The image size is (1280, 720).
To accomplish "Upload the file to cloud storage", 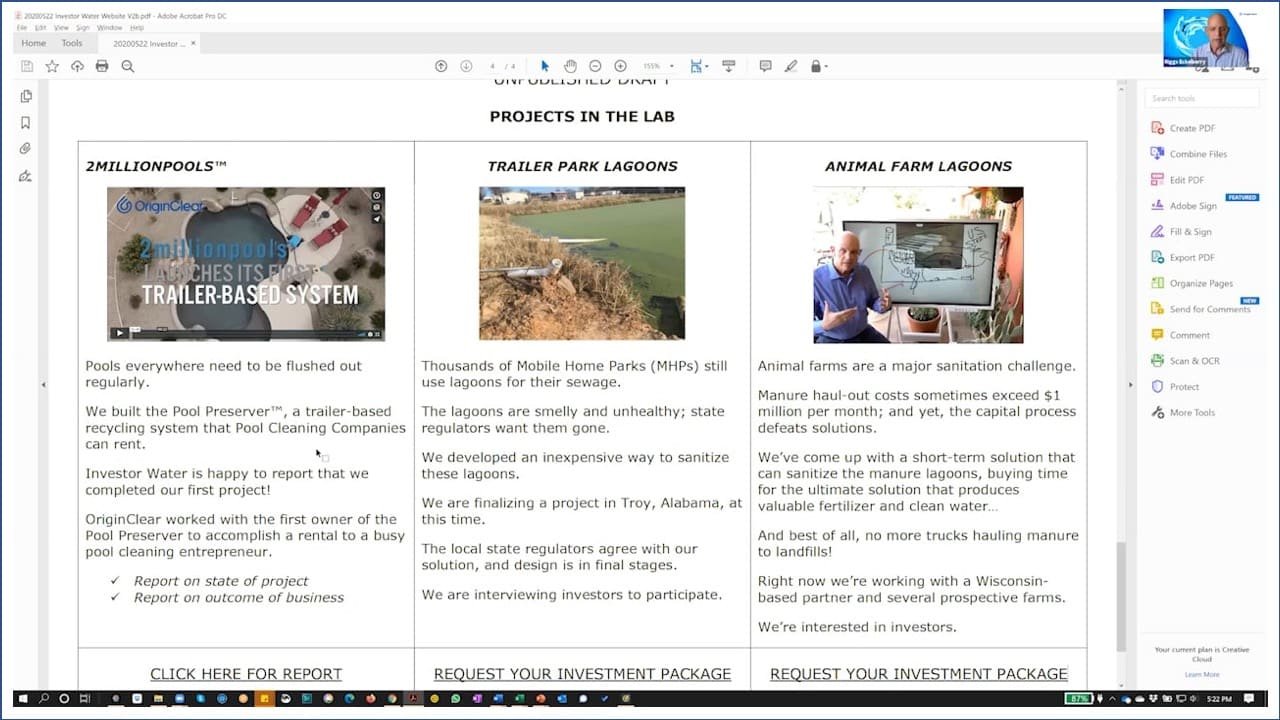I will point(77,66).
